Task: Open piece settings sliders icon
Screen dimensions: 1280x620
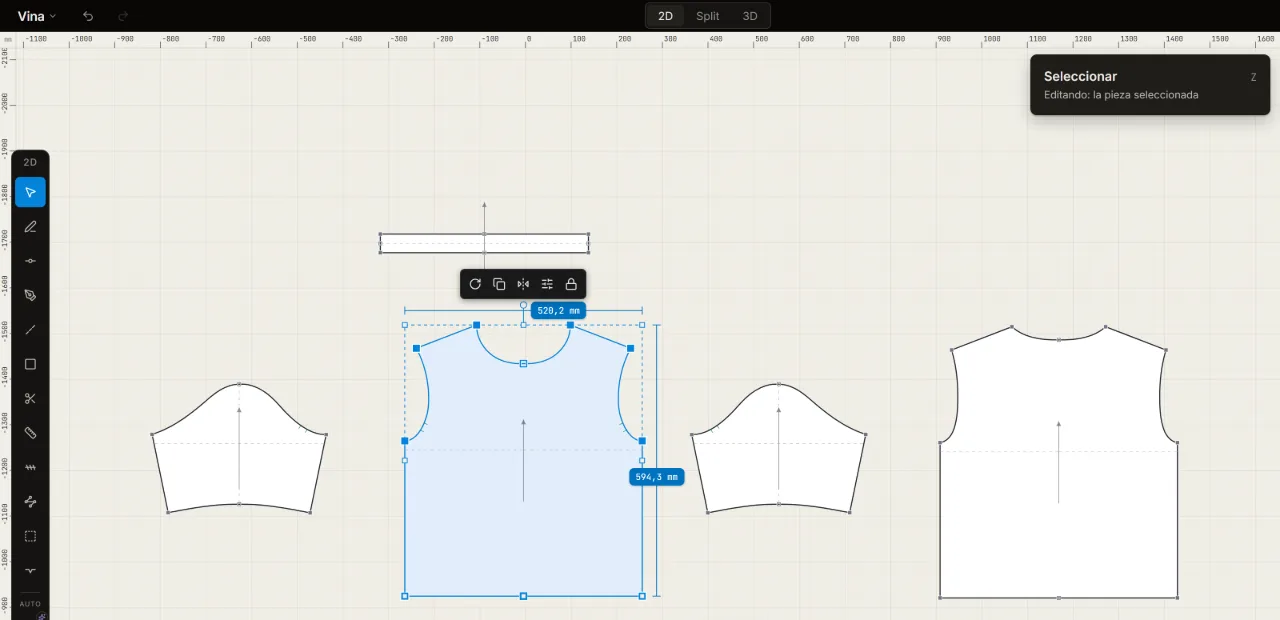Action: pos(547,284)
